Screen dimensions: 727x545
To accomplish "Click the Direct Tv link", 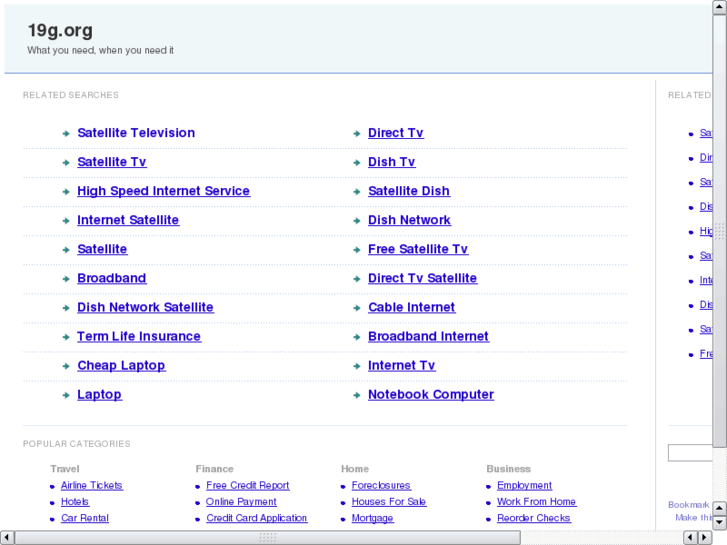I will [x=395, y=133].
